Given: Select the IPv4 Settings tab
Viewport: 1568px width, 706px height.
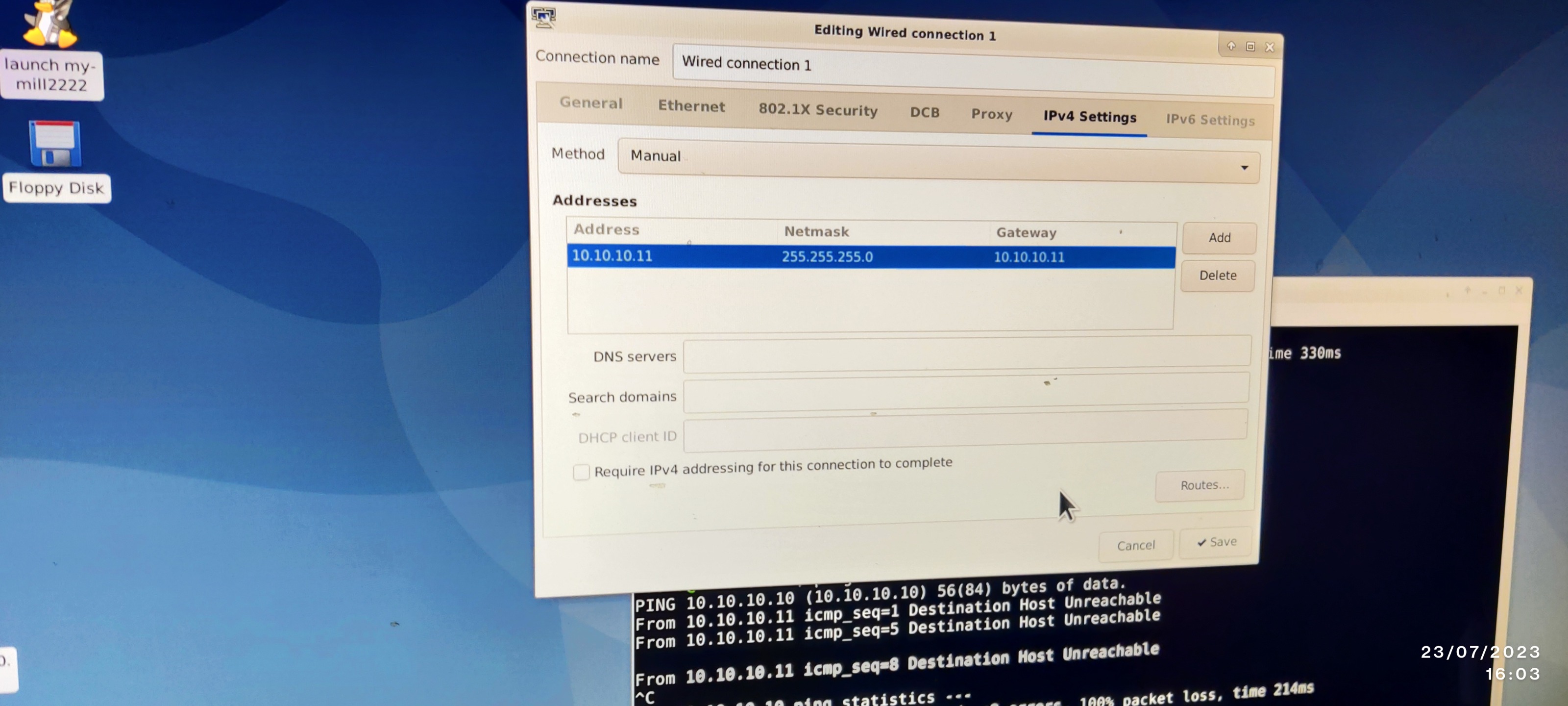Looking at the screenshot, I should click(1090, 117).
